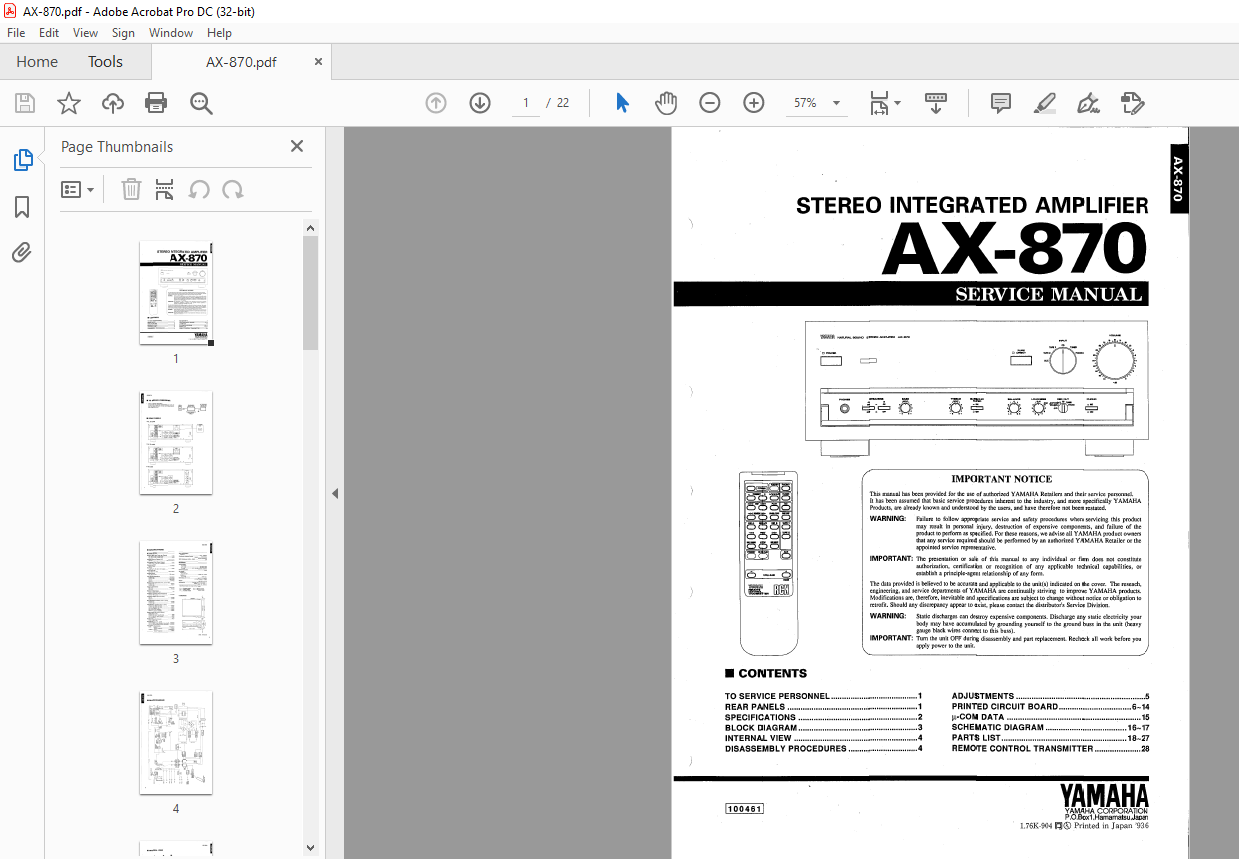Select page 4 thumbnail
The width and height of the screenshot is (1239, 859).
click(176, 743)
